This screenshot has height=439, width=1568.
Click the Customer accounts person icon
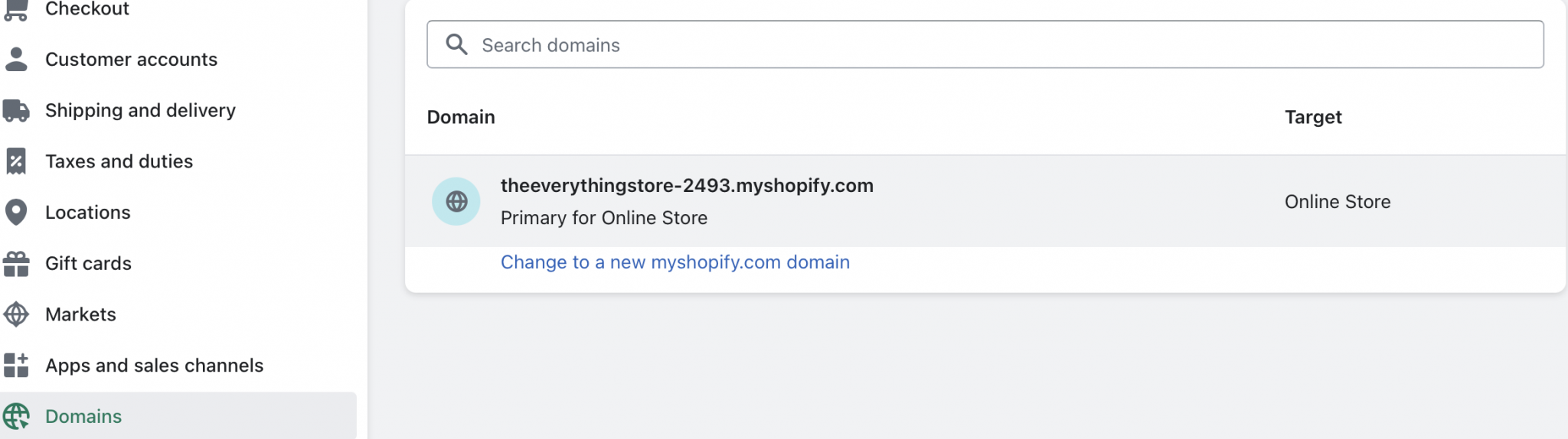tap(16, 59)
